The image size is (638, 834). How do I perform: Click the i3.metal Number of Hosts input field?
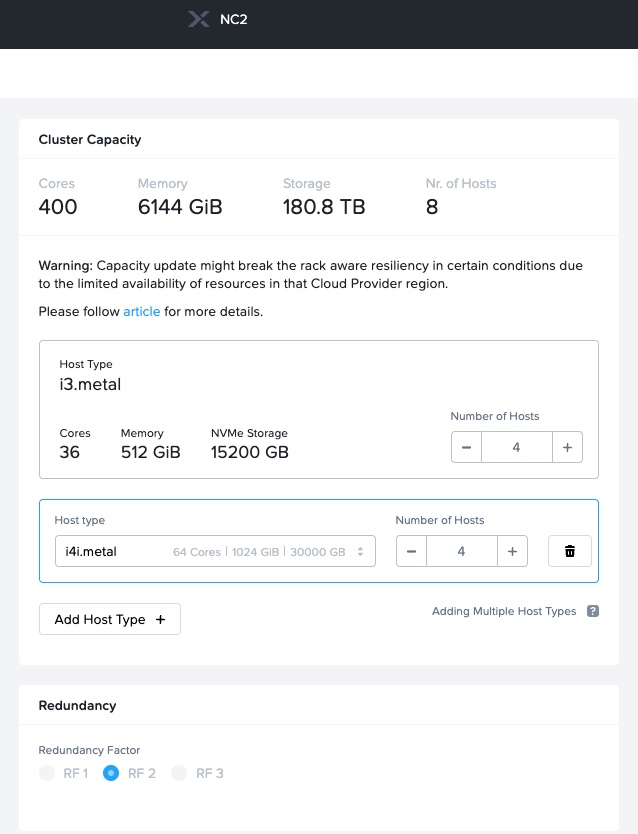[517, 447]
